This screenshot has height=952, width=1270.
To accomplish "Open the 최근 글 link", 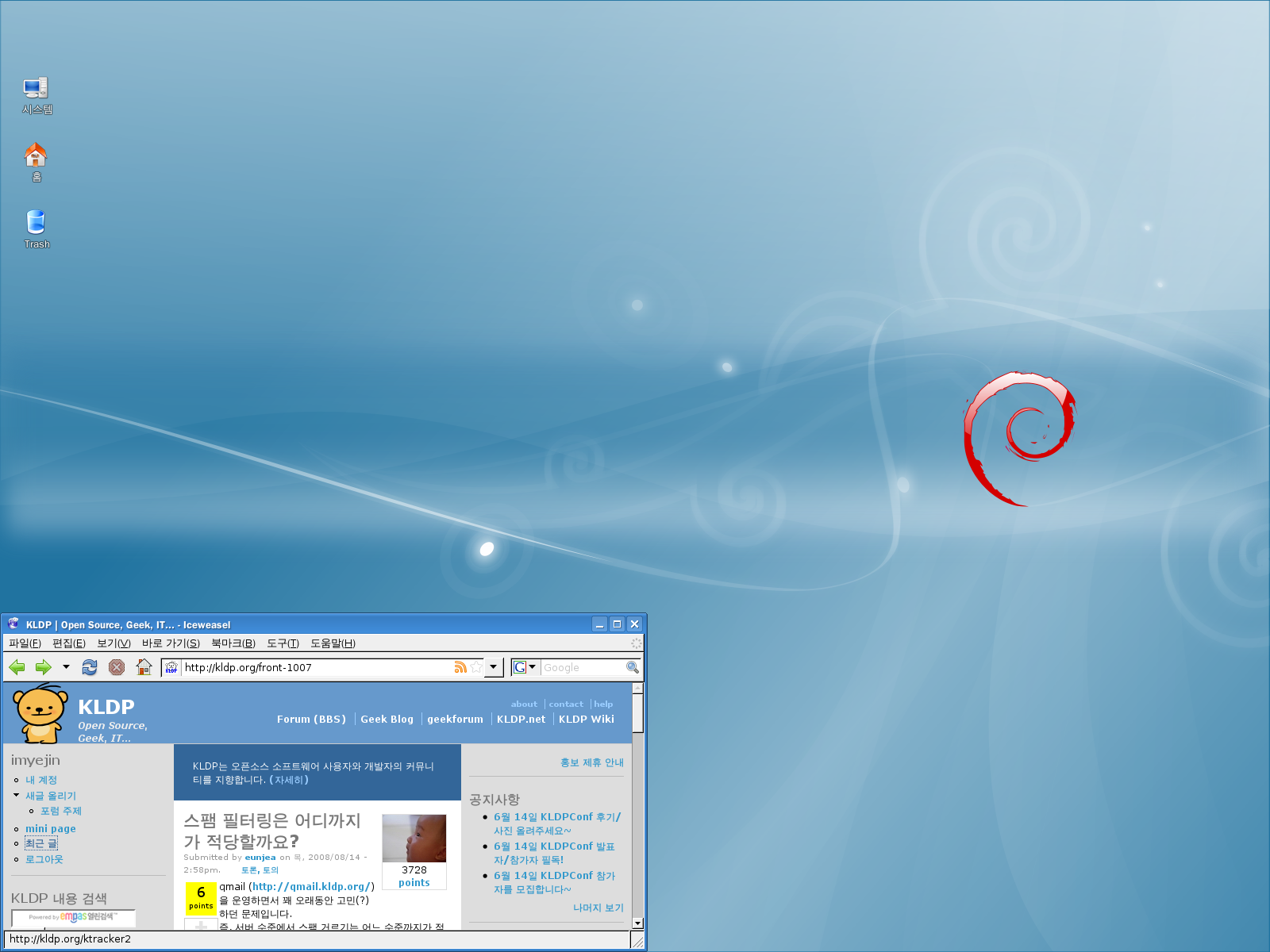I will pyautogui.click(x=41, y=843).
